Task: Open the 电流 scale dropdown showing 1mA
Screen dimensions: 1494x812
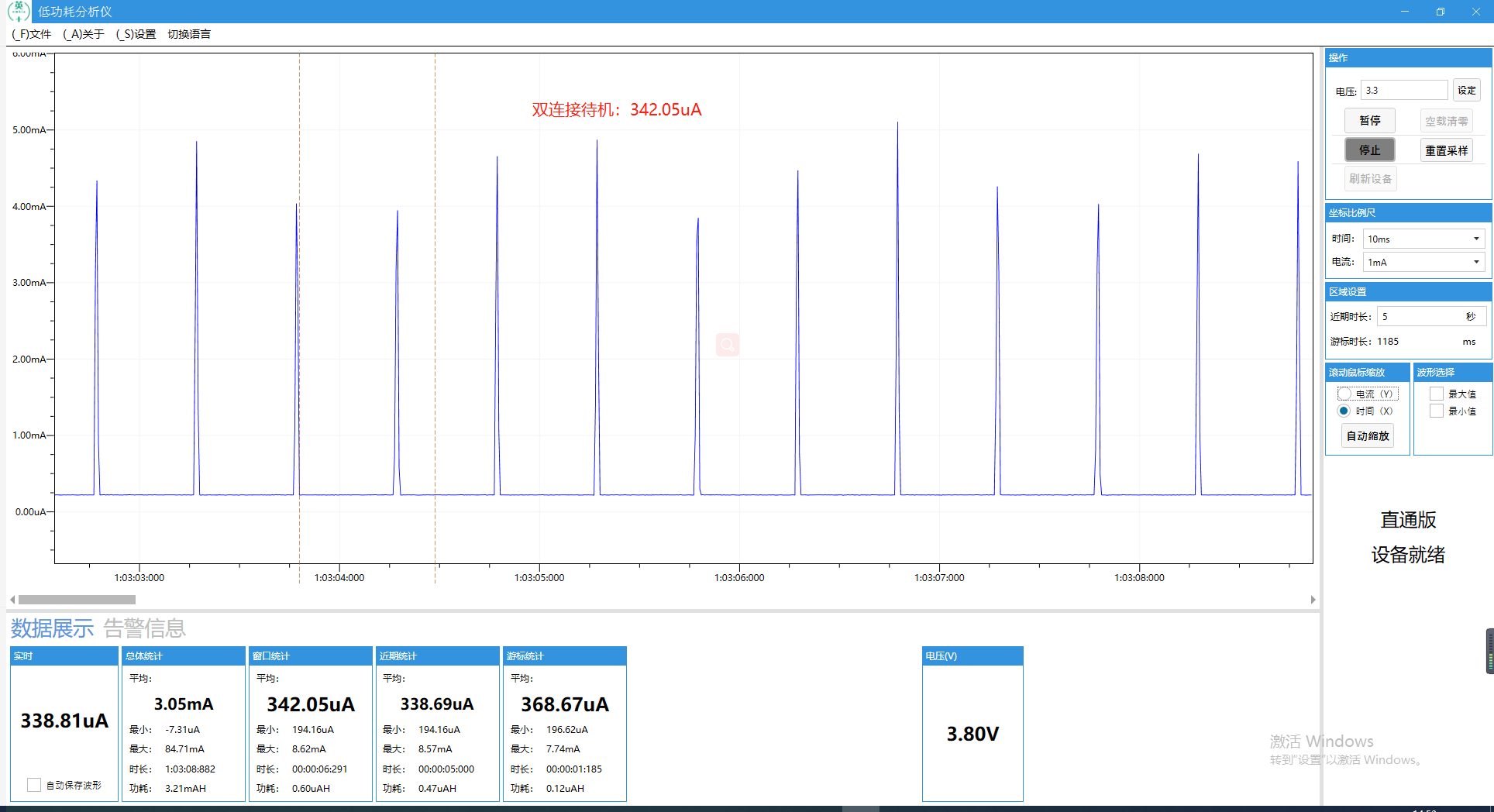Action: pyautogui.click(x=1423, y=262)
